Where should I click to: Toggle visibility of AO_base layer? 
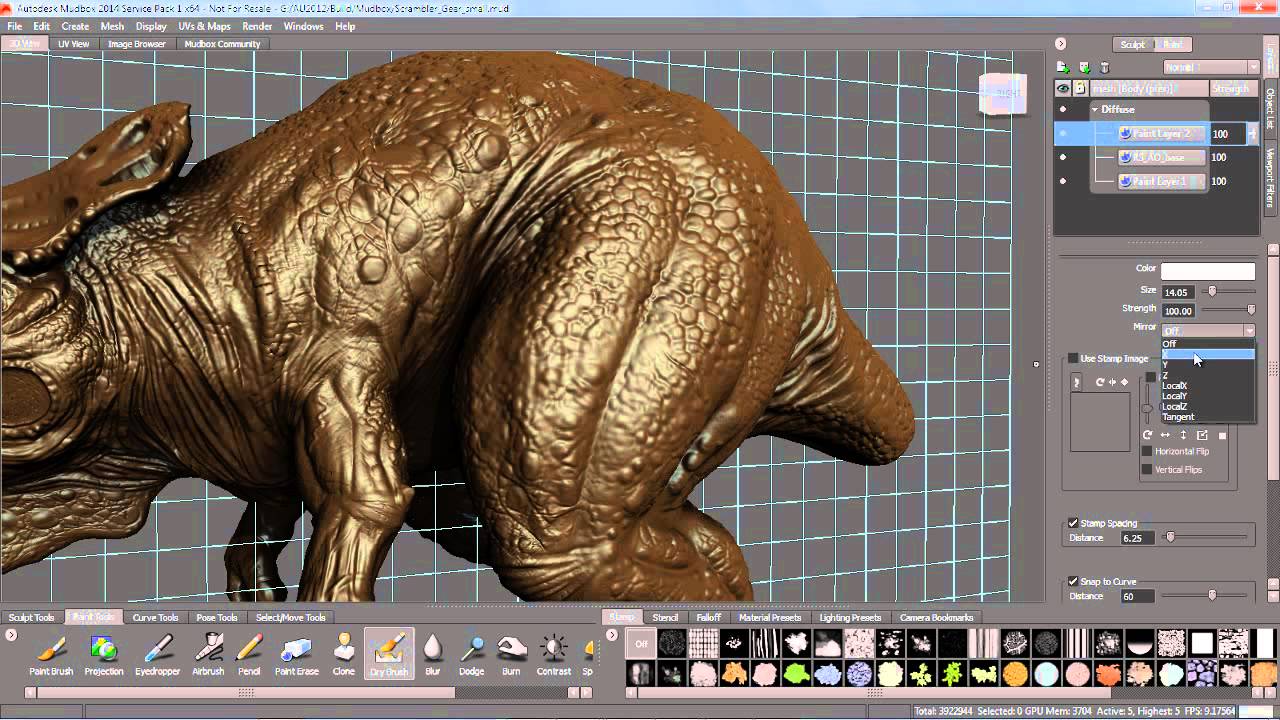[x=1063, y=157]
